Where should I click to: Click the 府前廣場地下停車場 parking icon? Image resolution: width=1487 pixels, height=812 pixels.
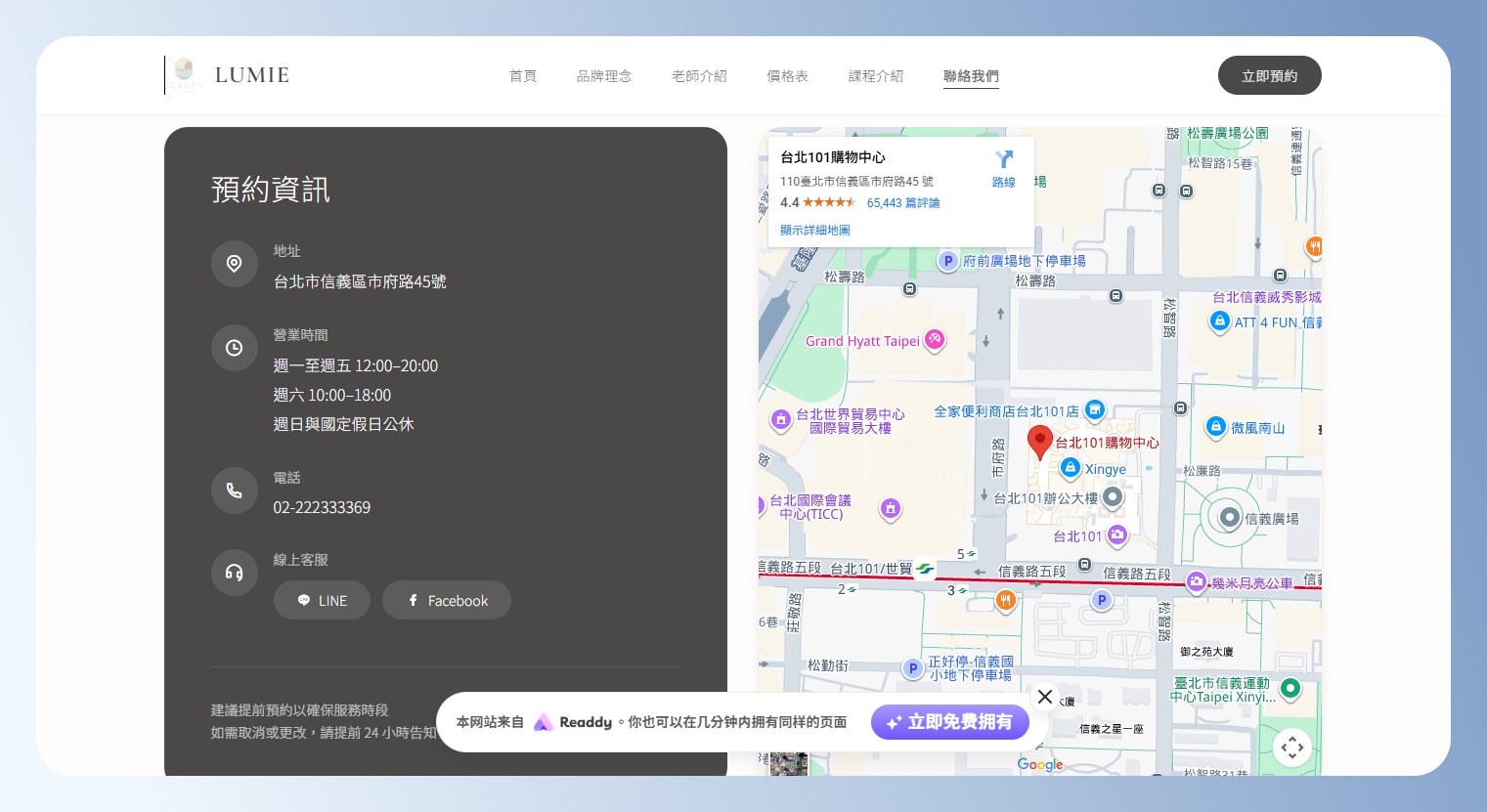(x=947, y=261)
